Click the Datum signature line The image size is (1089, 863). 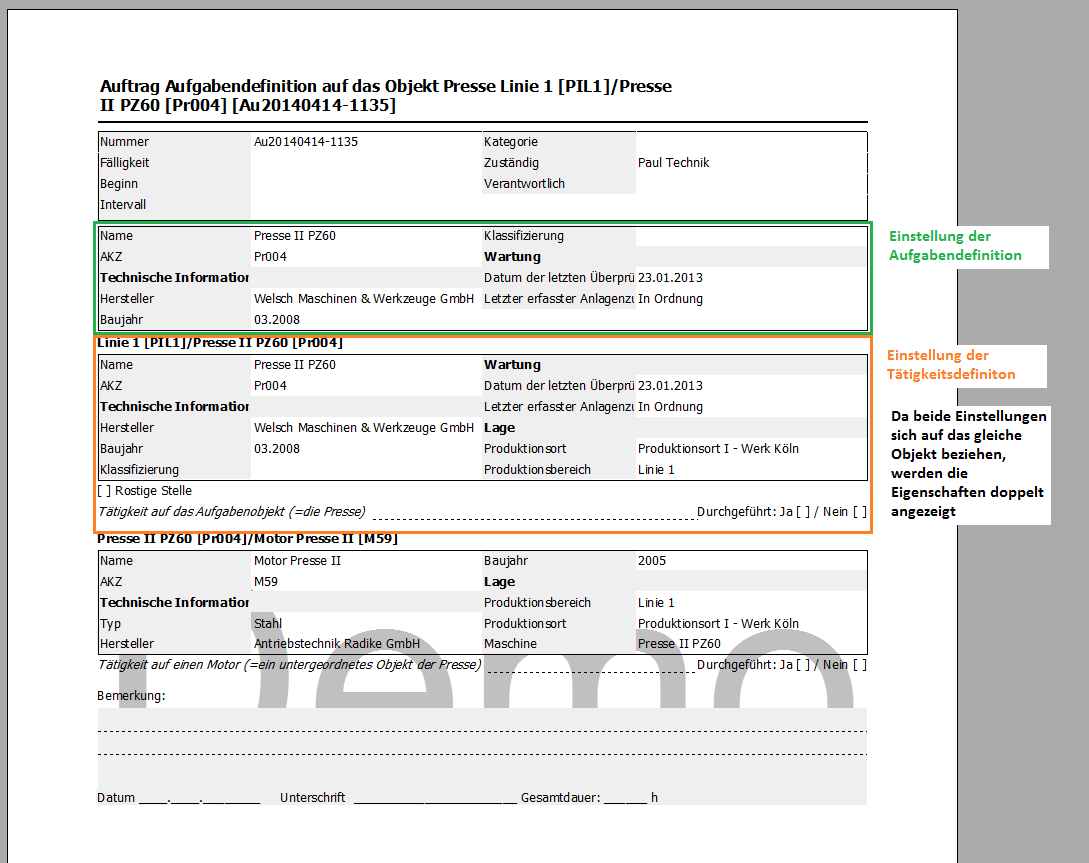click(199, 800)
